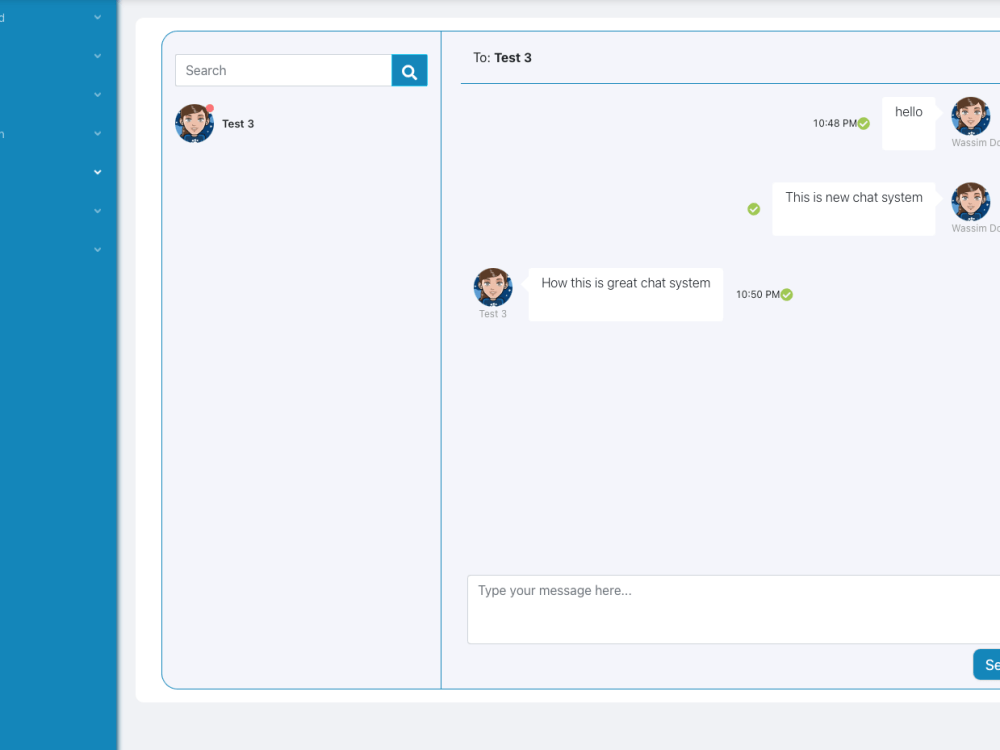
Task: Expand the second sidebar dropdown chevron
Action: click(x=97, y=56)
